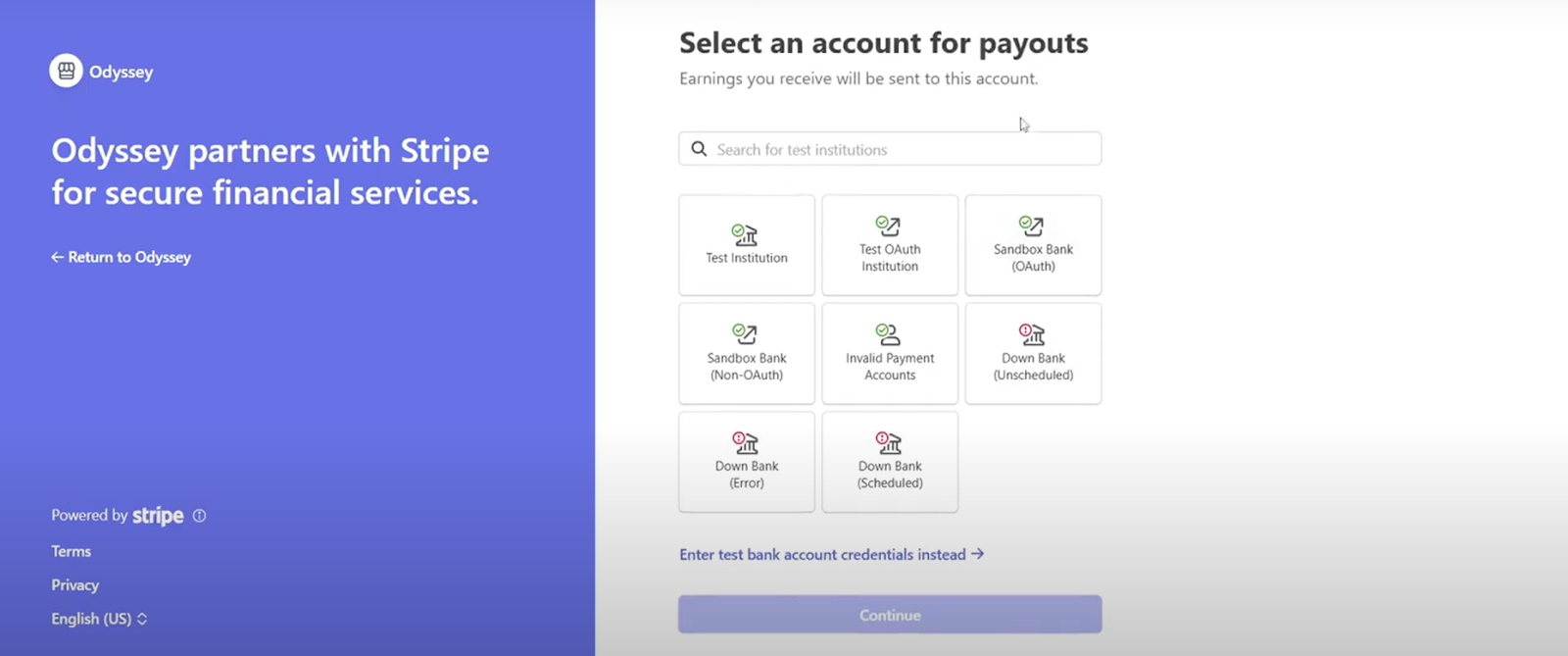Screen dimensions: 1568x656
Task: Click the search magnifier icon
Action: tap(699, 149)
